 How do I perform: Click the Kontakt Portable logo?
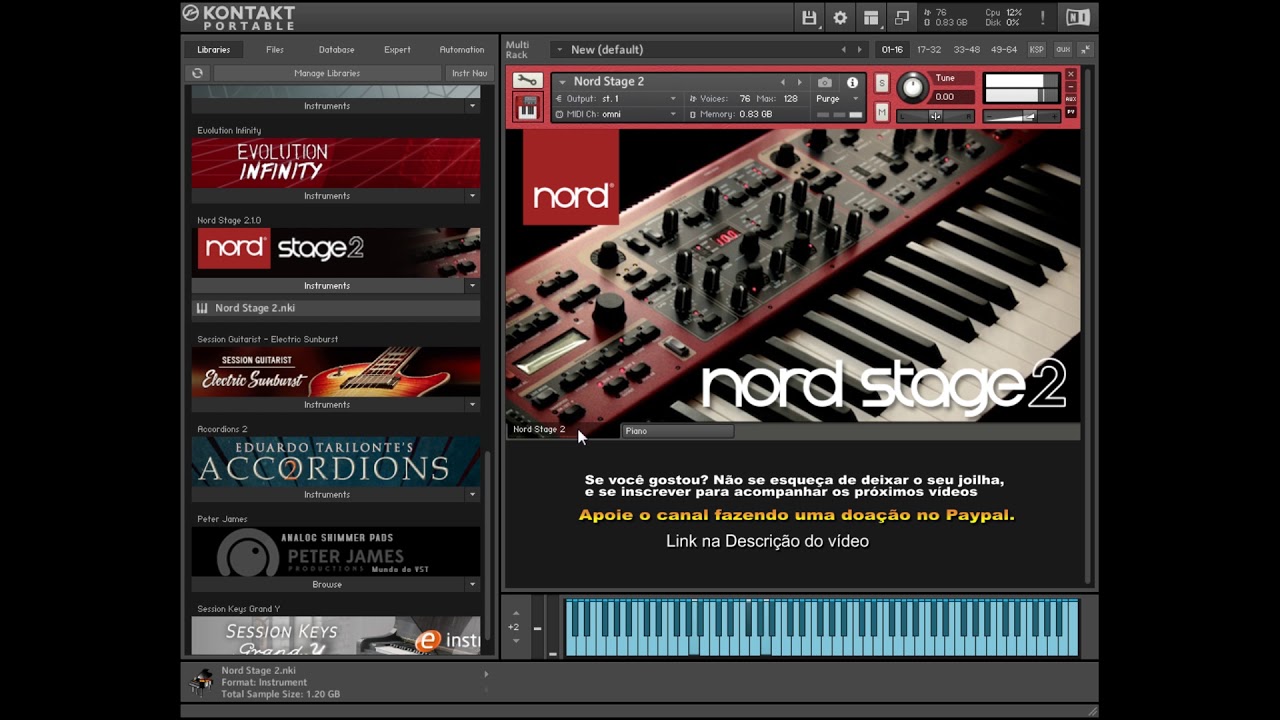[239, 17]
